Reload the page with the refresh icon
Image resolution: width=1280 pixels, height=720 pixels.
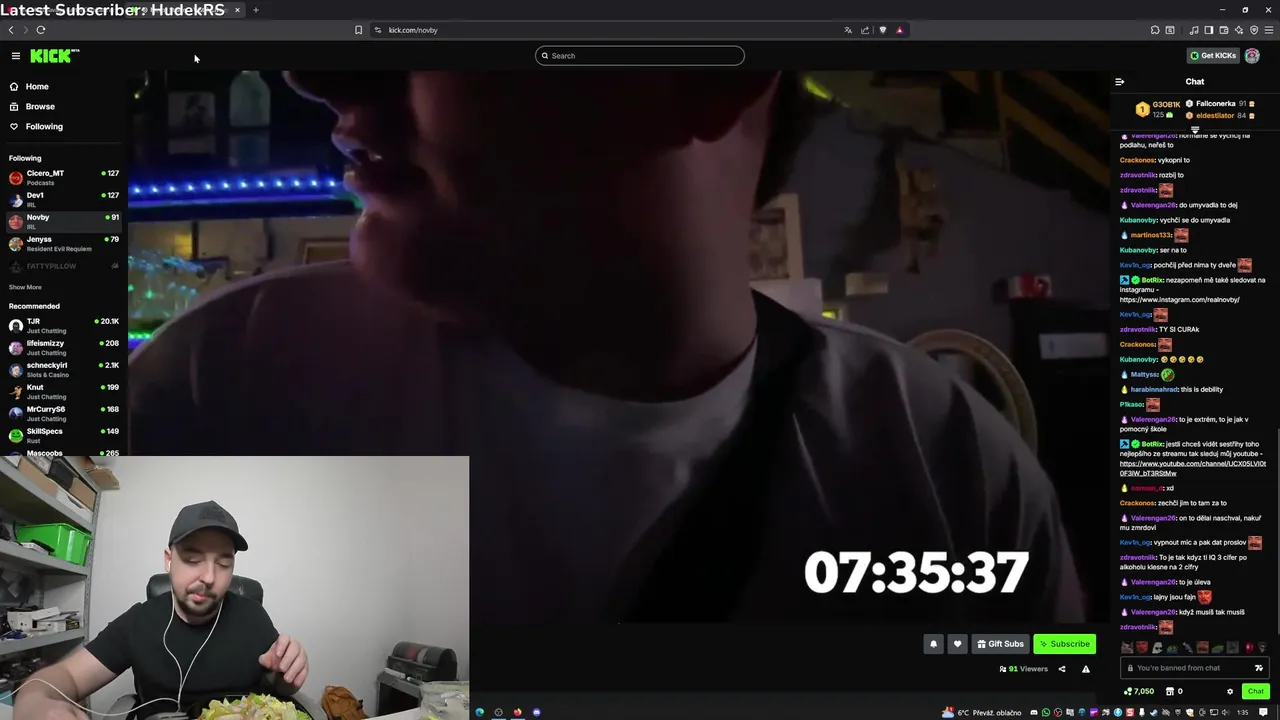coord(41,30)
